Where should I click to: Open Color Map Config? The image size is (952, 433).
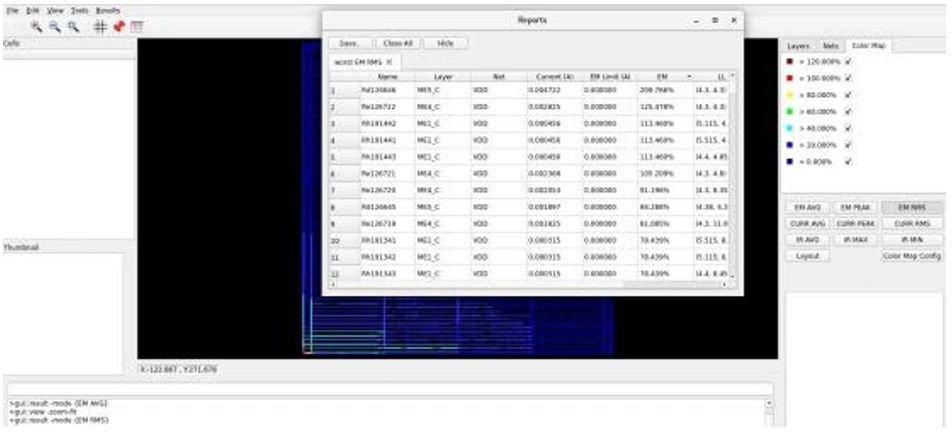pyautogui.click(x=913, y=256)
